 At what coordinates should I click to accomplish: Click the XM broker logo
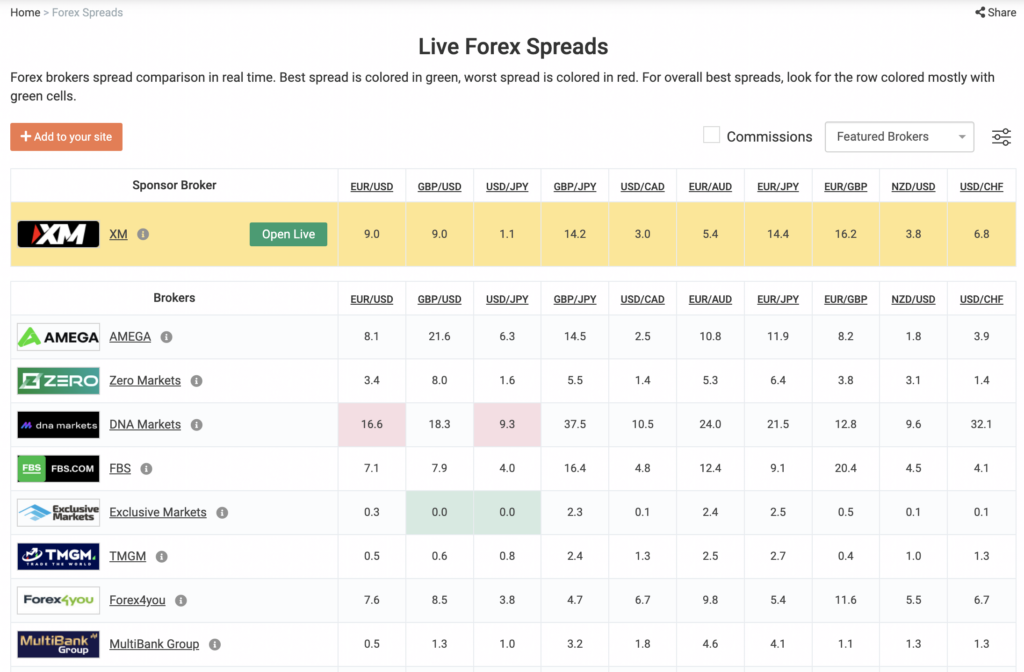pos(58,234)
